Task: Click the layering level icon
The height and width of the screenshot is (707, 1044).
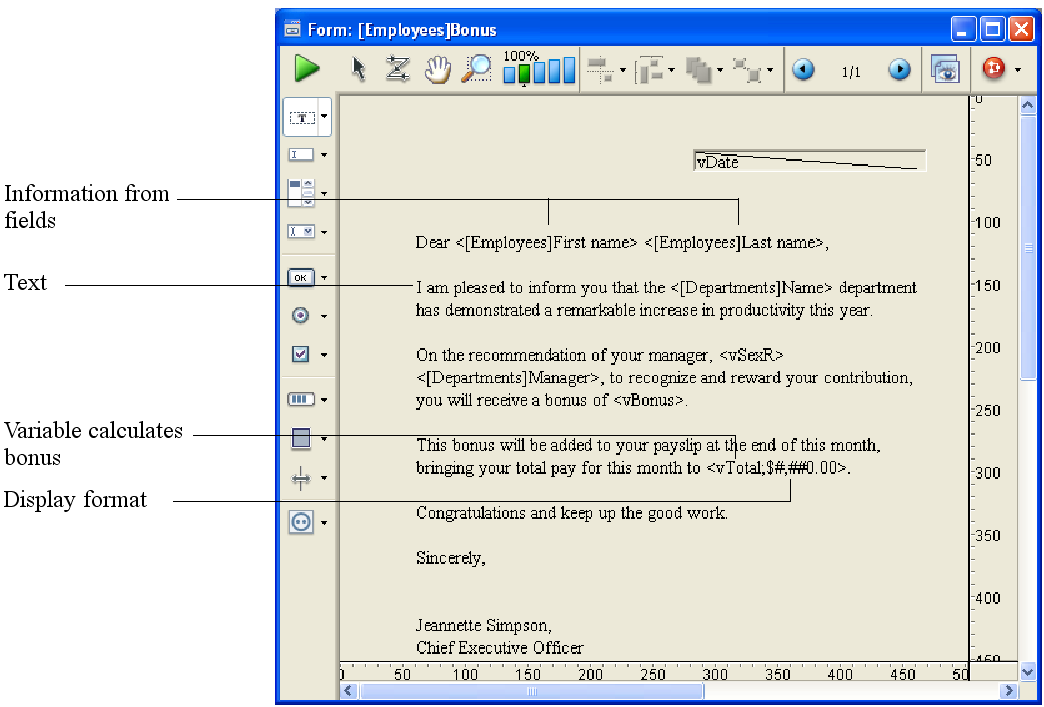Action: click(x=698, y=70)
